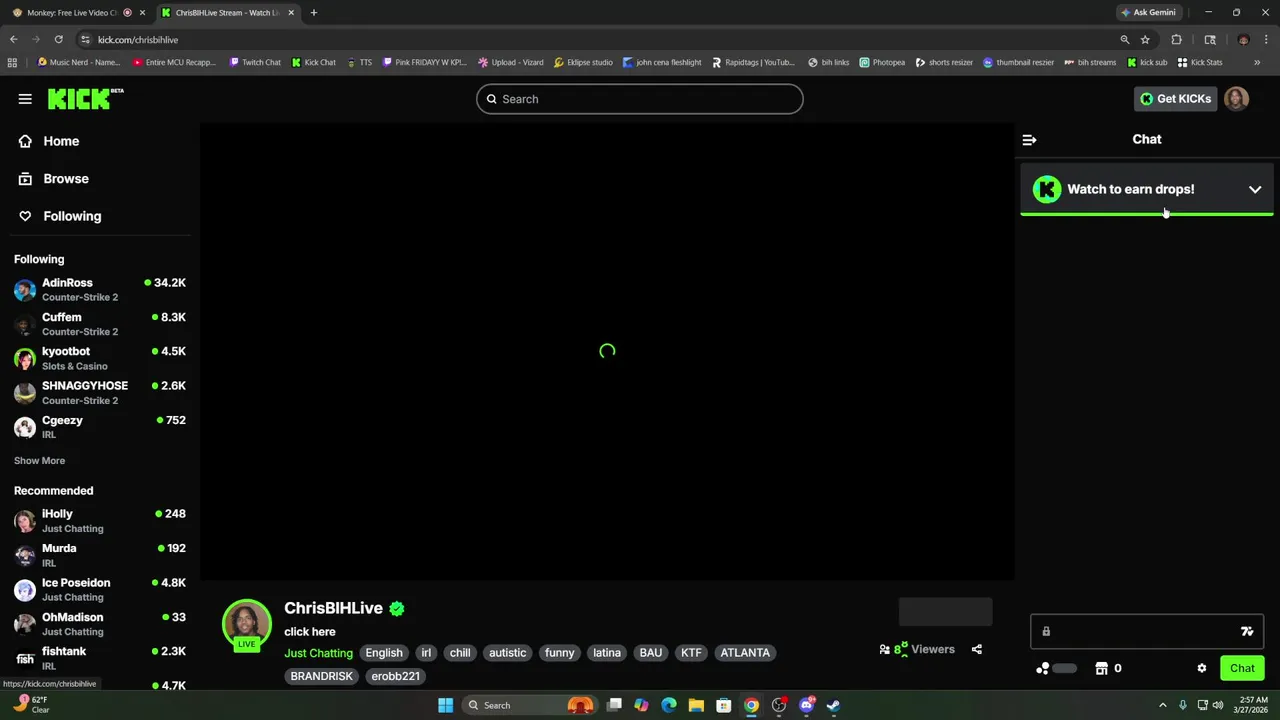Open Cgeezy channel in the sidebar

tap(100, 427)
